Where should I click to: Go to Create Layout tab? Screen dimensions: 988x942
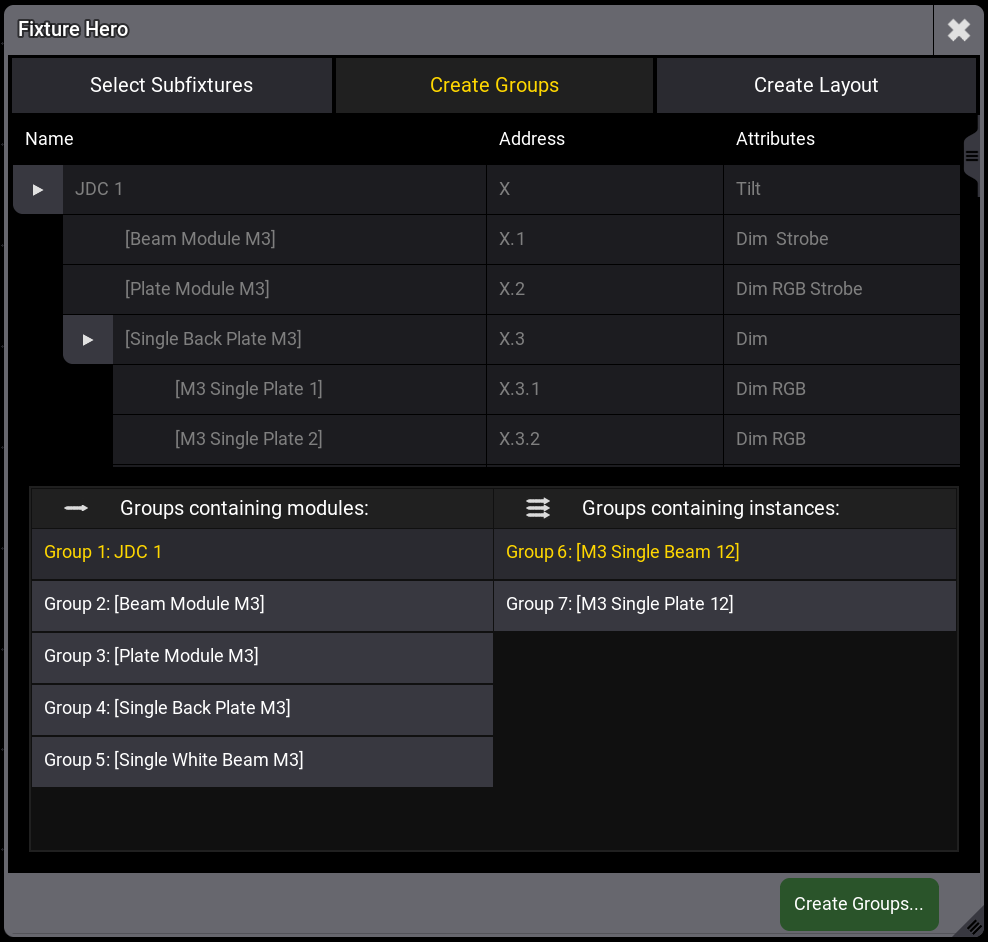(x=816, y=85)
